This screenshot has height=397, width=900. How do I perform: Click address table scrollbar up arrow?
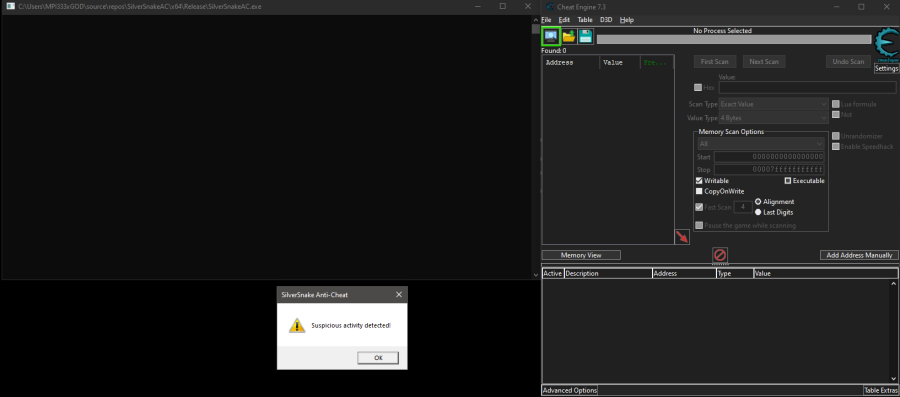894,283
